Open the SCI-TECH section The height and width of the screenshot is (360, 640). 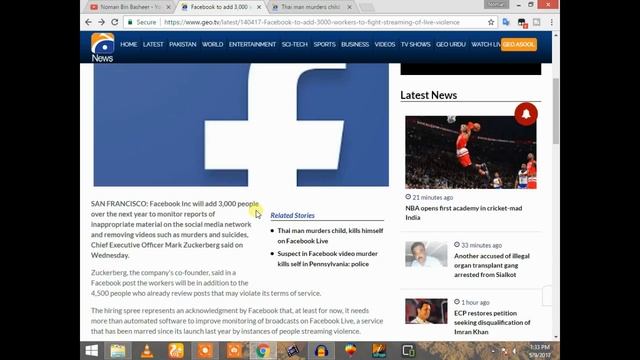[295, 44]
